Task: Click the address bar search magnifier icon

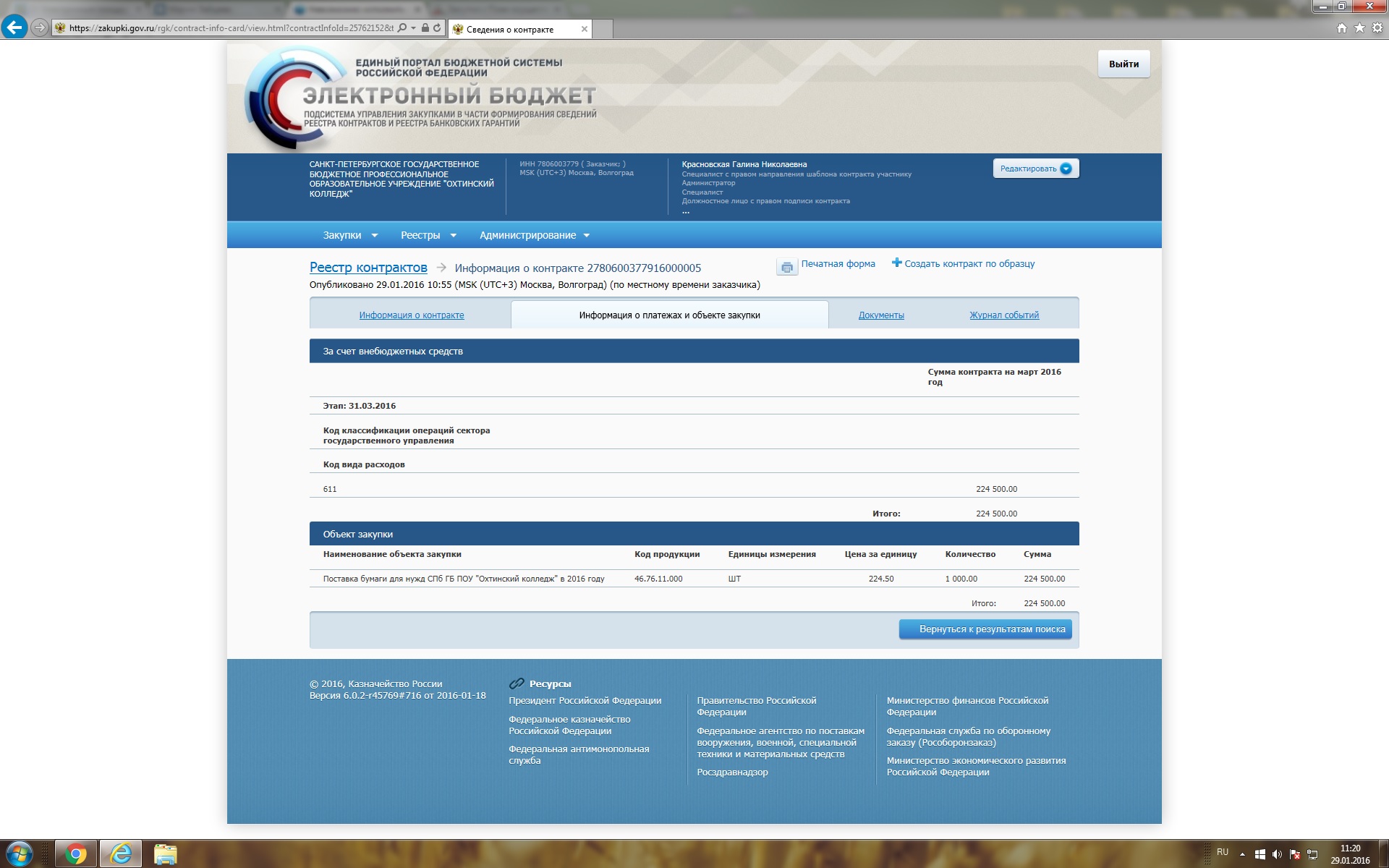Action: (402, 28)
